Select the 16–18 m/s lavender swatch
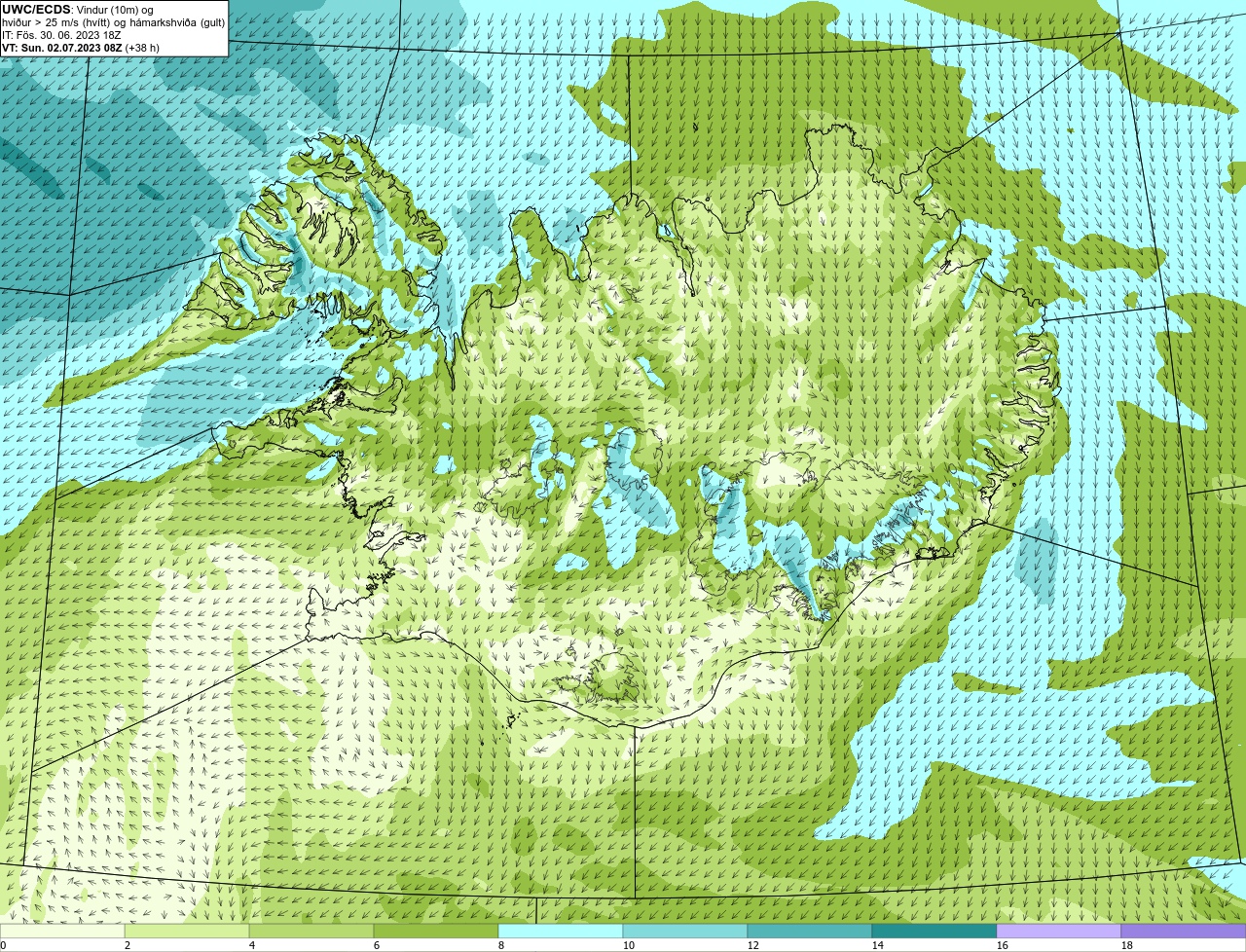This screenshot has width=1246, height=952. point(1059,931)
